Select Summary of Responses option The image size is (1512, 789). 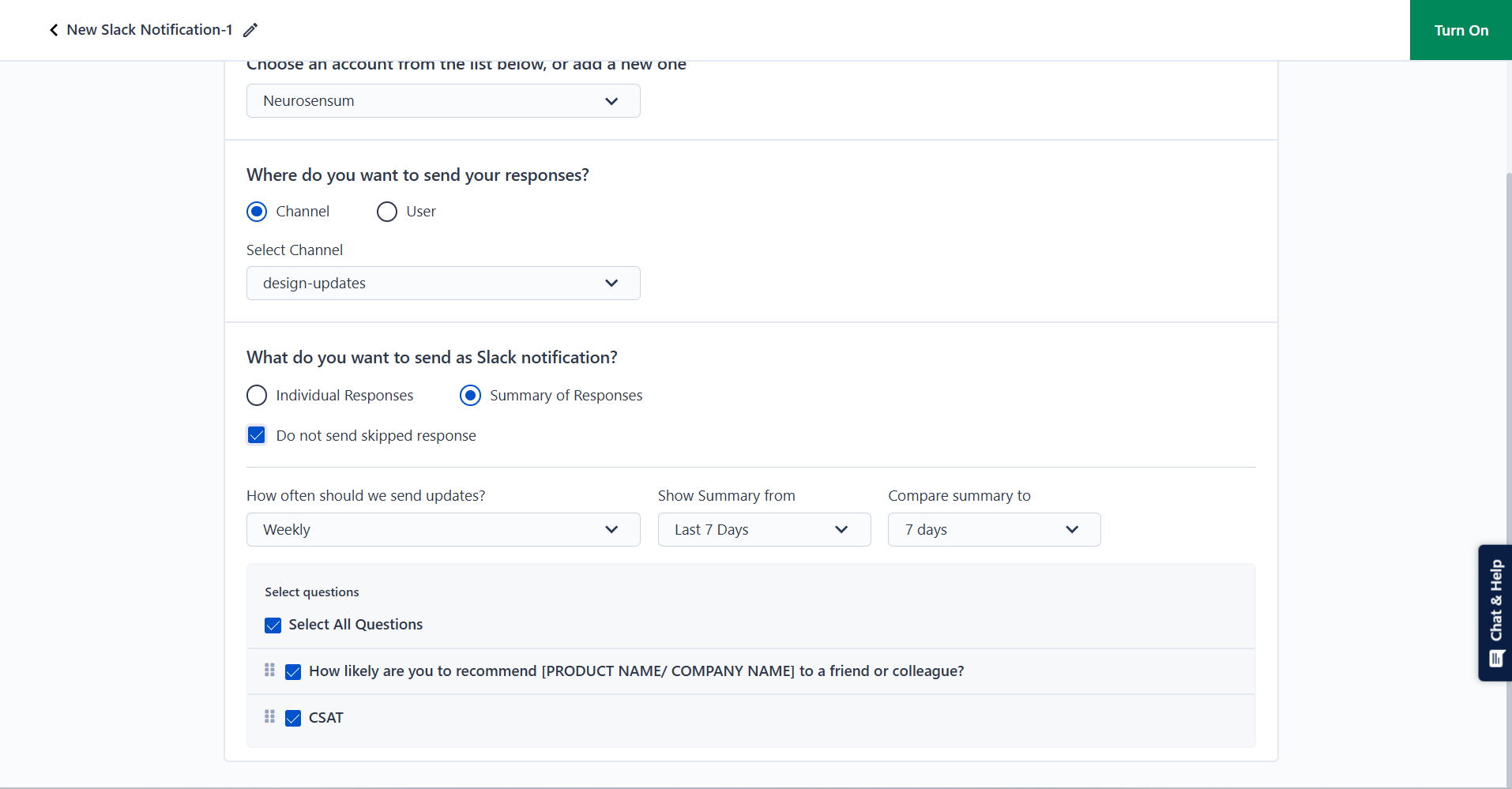pyautogui.click(x=470, y=396)
